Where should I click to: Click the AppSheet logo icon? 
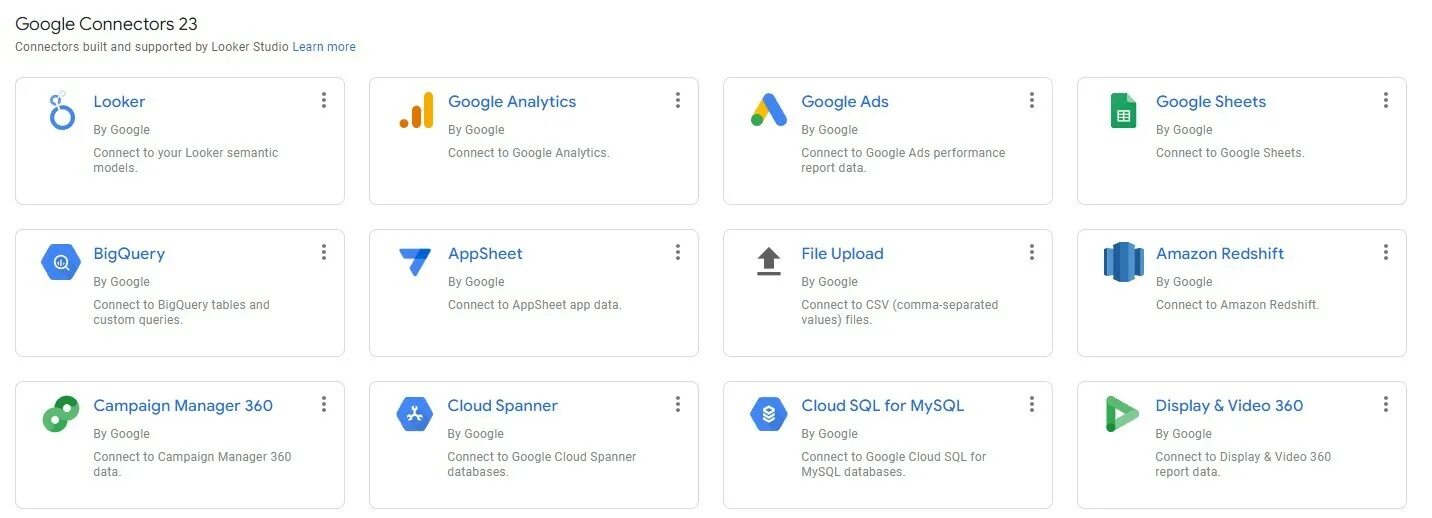416,262
